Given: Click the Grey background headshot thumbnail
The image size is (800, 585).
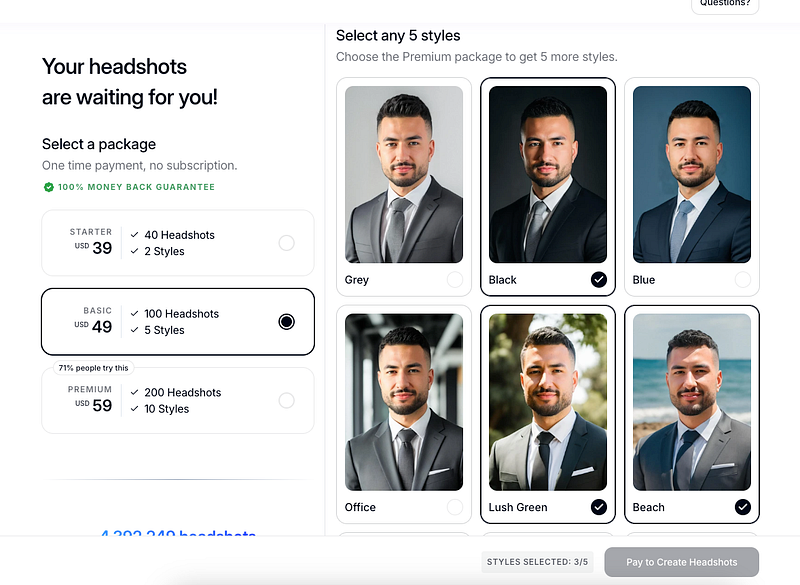Looking at the screenshot, I should click(x=404, y=175).
